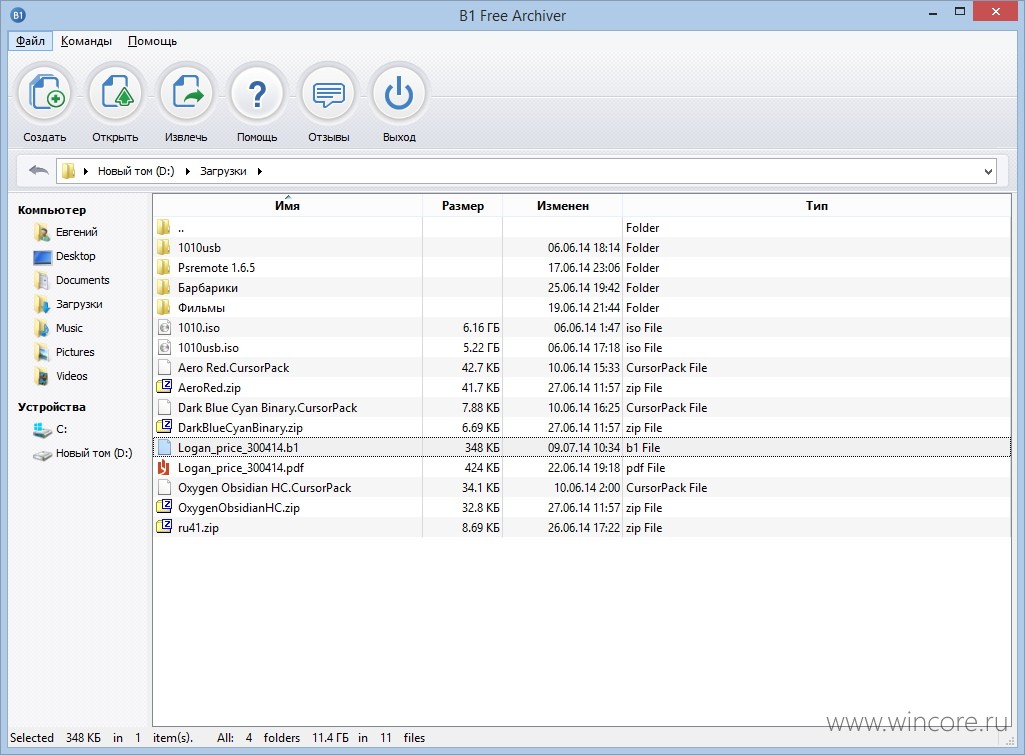The image size is (1025, 755).
Task: Expand the arrow after Загрузки in path
Action: tap(260, 171)
